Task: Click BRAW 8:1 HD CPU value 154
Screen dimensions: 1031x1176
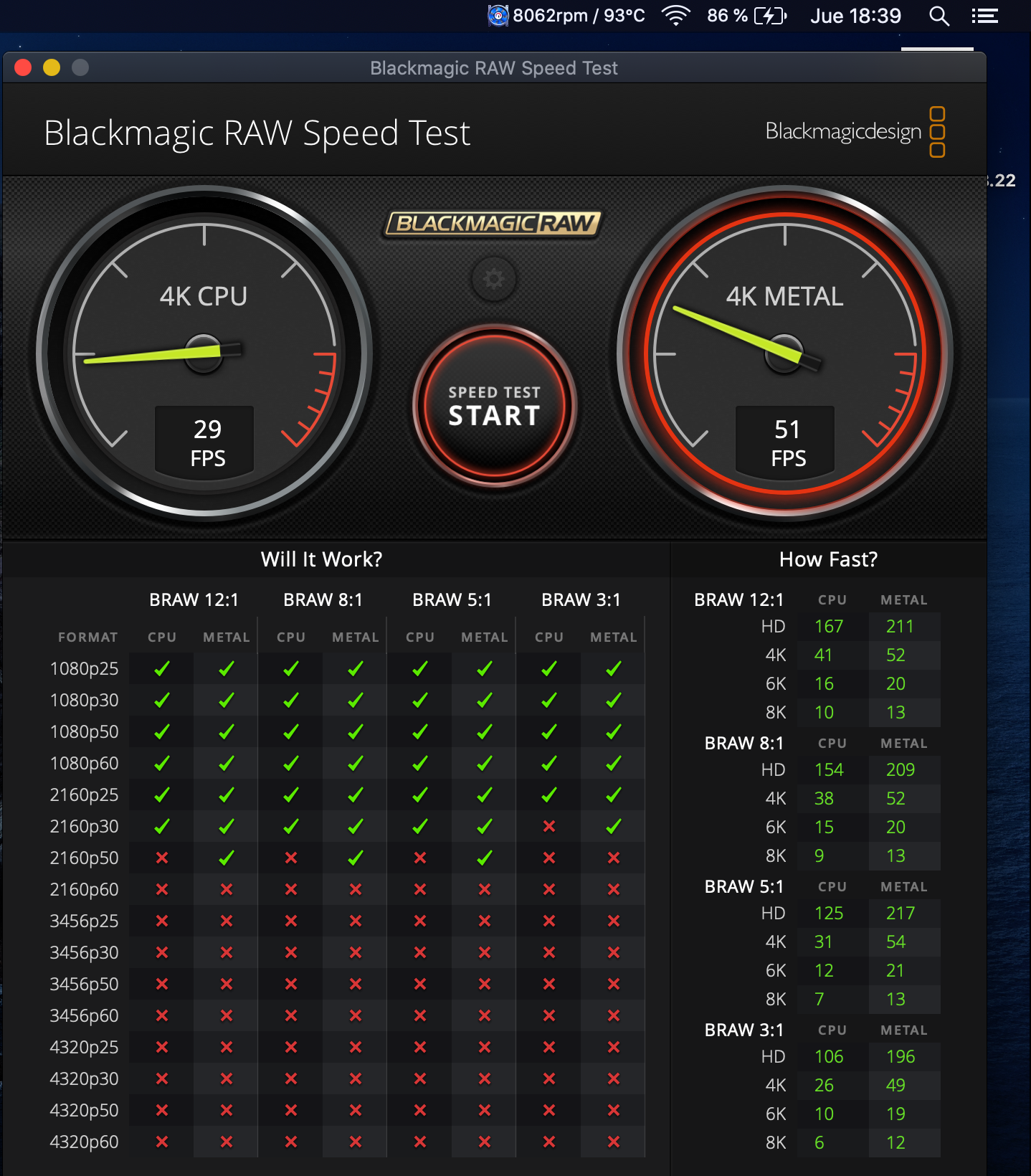Action: (829, 769)
